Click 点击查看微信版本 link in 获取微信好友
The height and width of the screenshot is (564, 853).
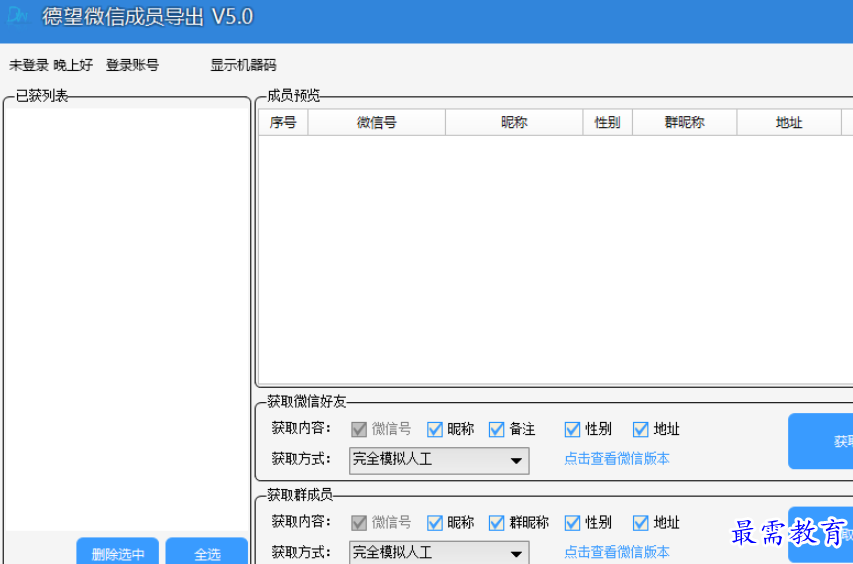pyautogui.click(x=617, y=459)
